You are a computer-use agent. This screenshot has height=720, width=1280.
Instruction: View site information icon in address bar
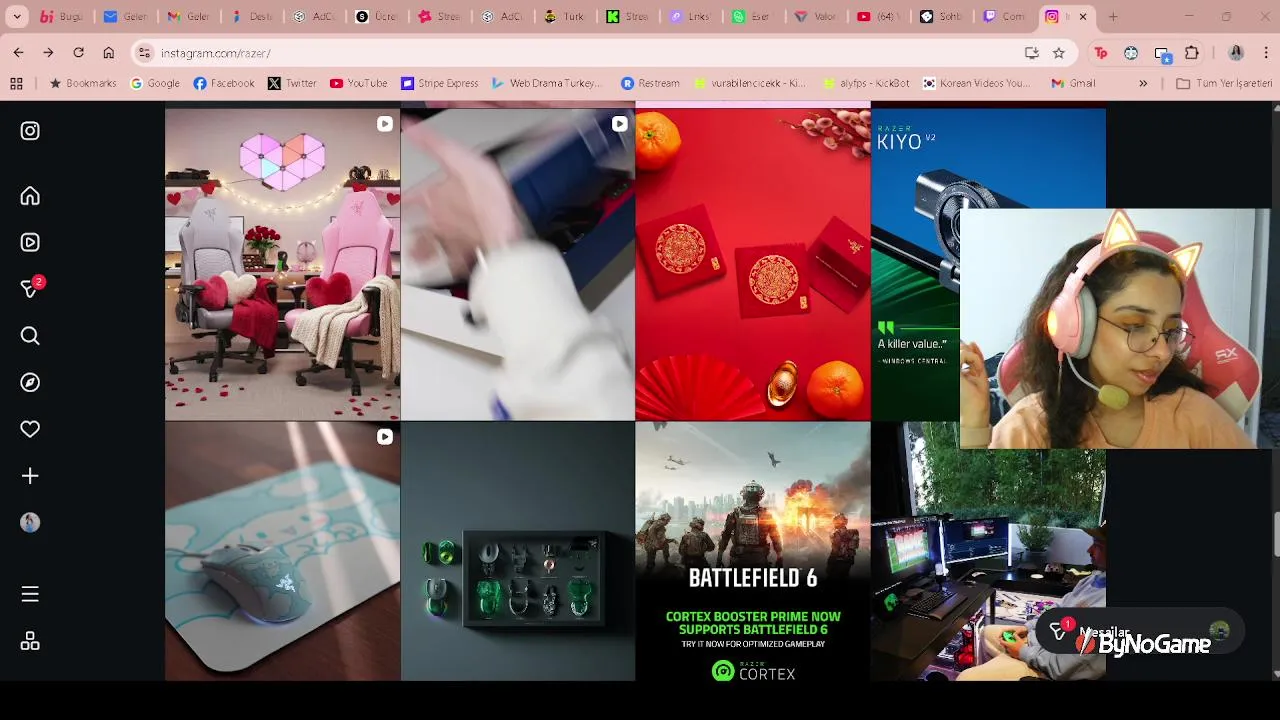(144, 53)
